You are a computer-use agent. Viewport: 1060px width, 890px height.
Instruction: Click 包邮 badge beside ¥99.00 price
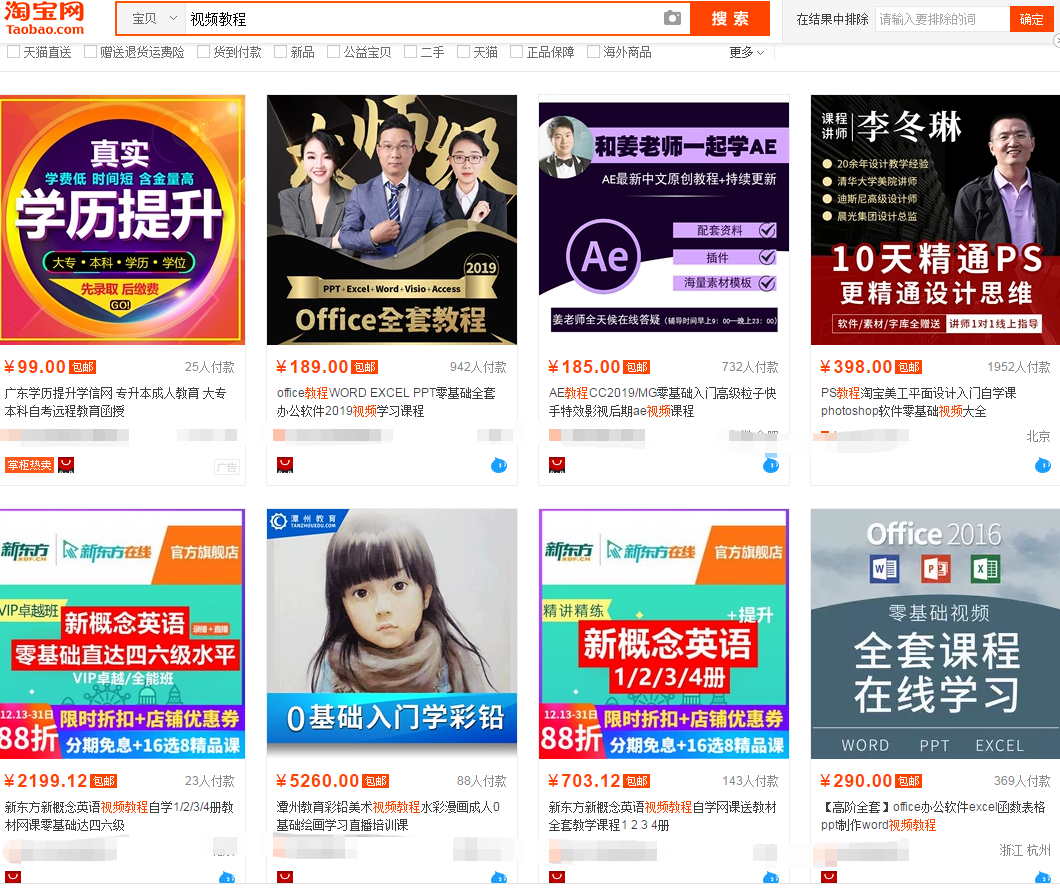coord(83,367)
